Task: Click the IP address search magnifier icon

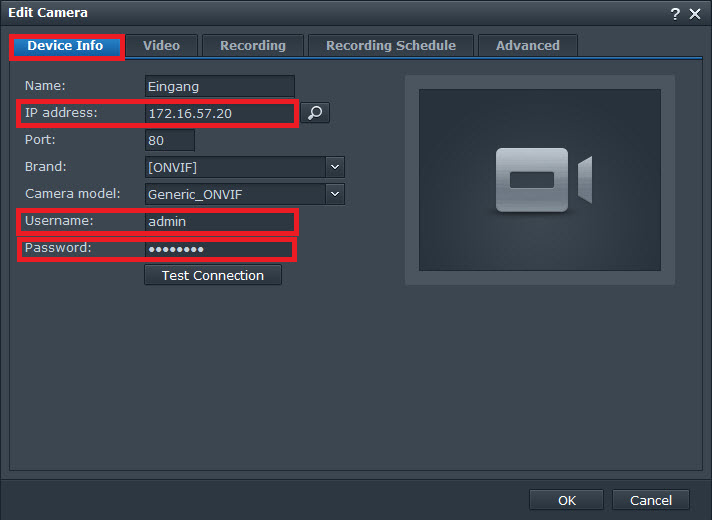Action: (315, 113)
